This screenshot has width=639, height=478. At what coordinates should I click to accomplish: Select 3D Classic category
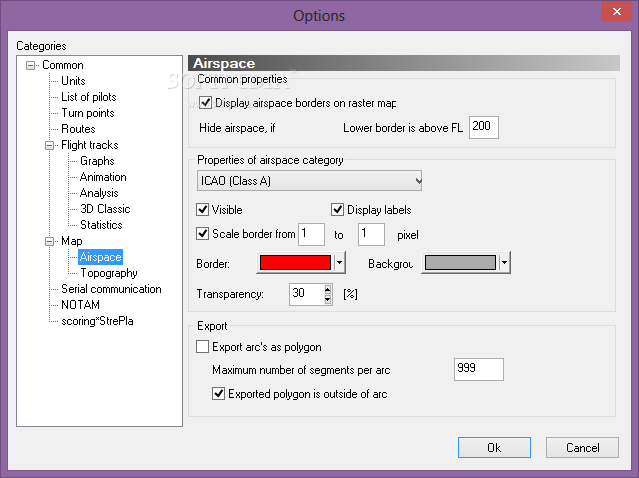(x=105, y=209)
